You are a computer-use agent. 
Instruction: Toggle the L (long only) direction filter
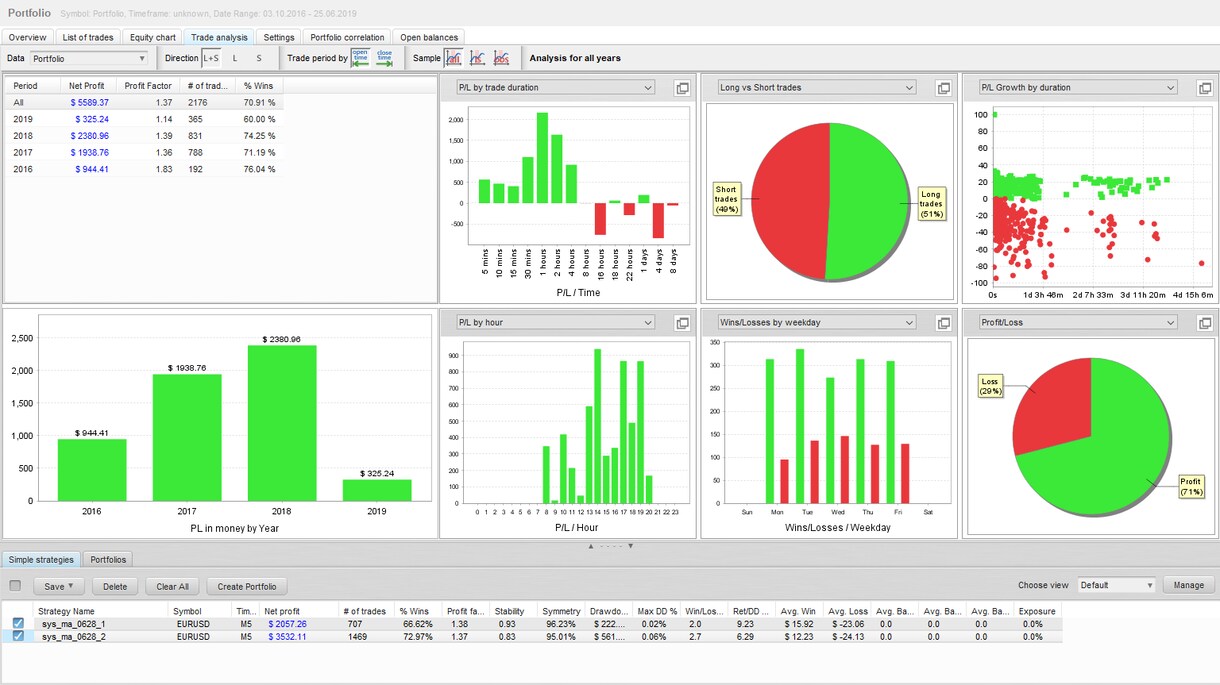click(235, 58)
